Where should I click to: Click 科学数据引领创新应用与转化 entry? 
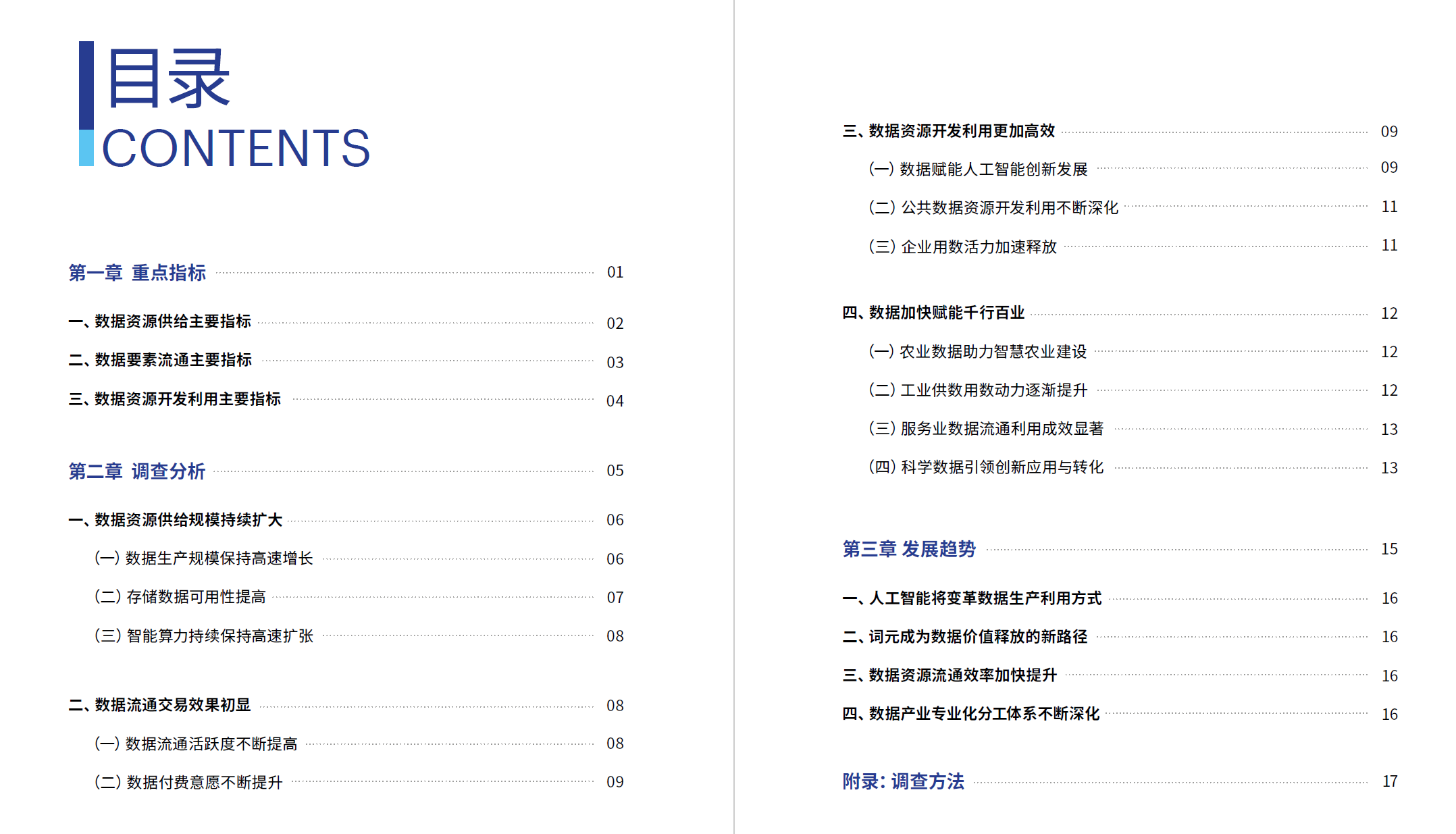click(987, 467)
